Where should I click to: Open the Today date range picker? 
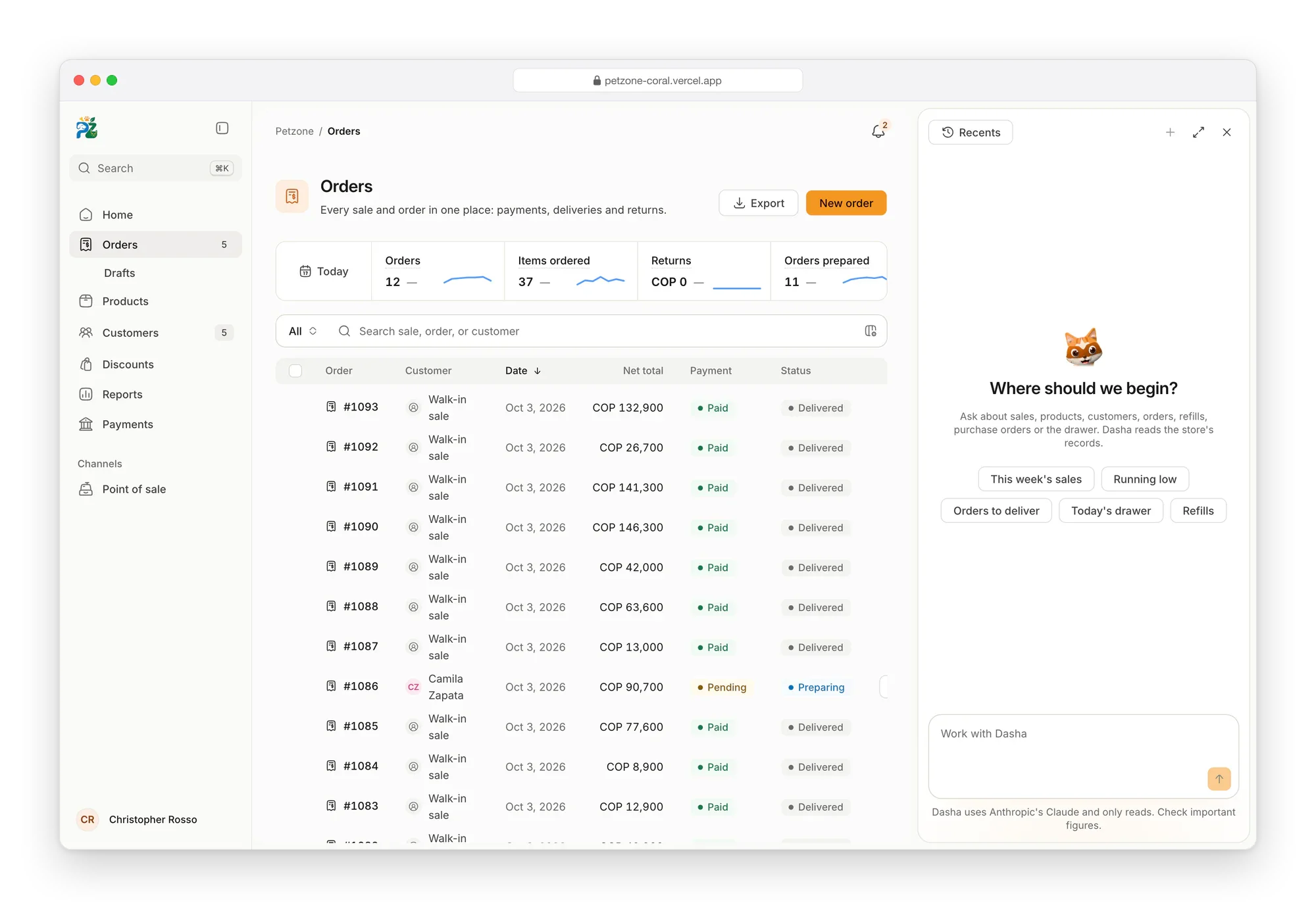tap(324, 271)
